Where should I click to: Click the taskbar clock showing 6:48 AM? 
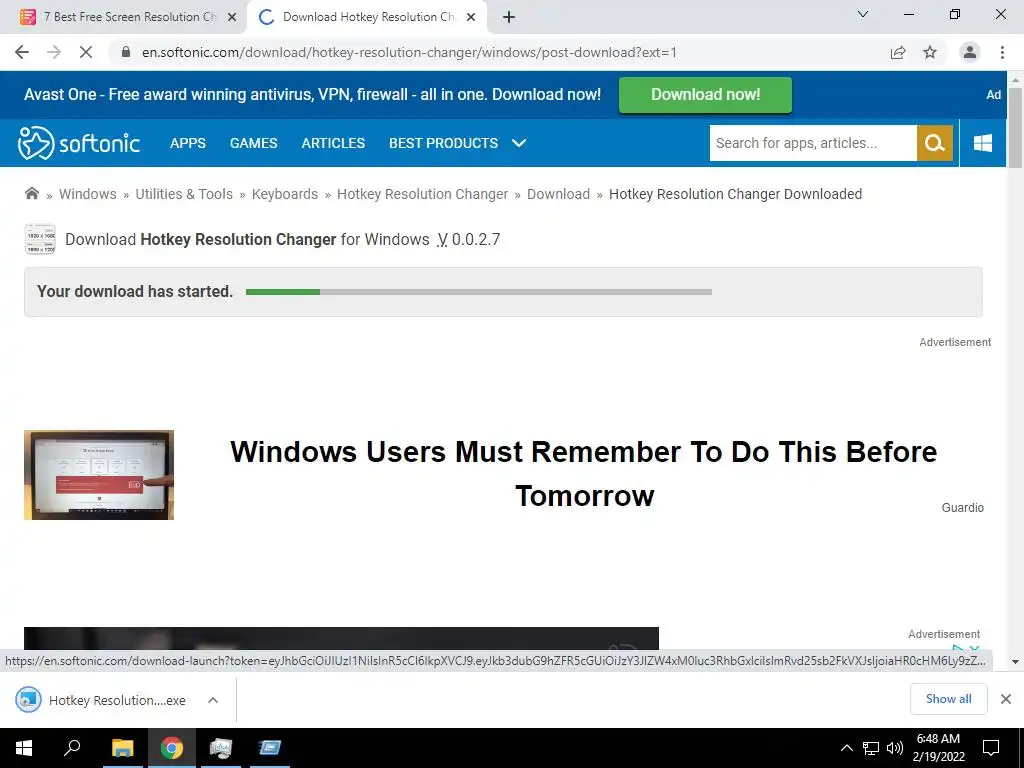[938, 748]
